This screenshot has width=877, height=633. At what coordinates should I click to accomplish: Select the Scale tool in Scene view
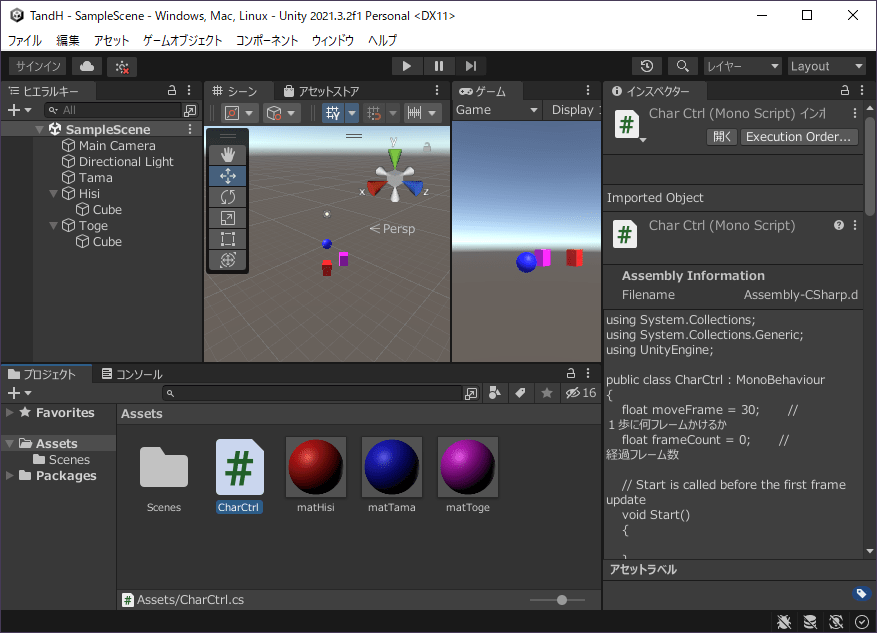(228, 218)
